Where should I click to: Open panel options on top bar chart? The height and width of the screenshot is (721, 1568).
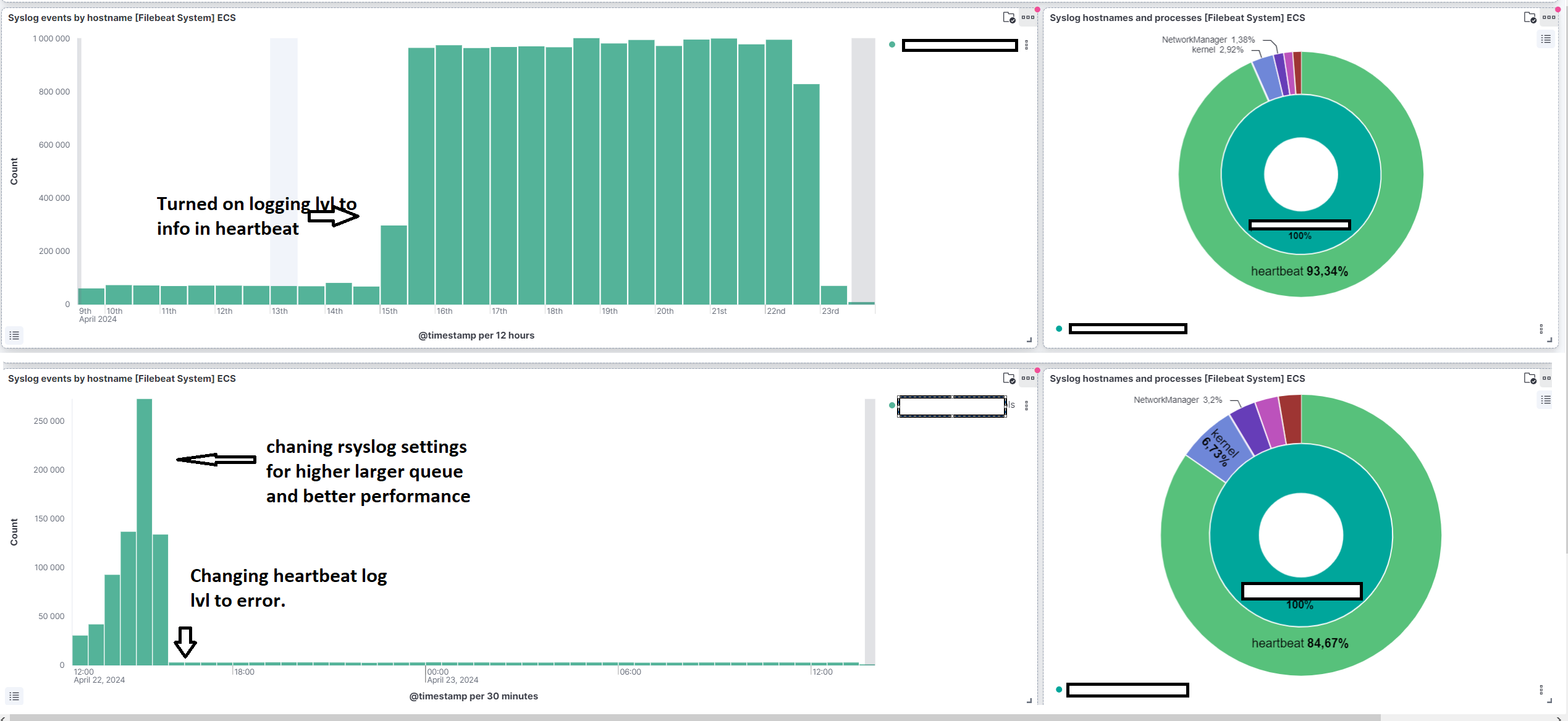click(x=1027, y=17)
